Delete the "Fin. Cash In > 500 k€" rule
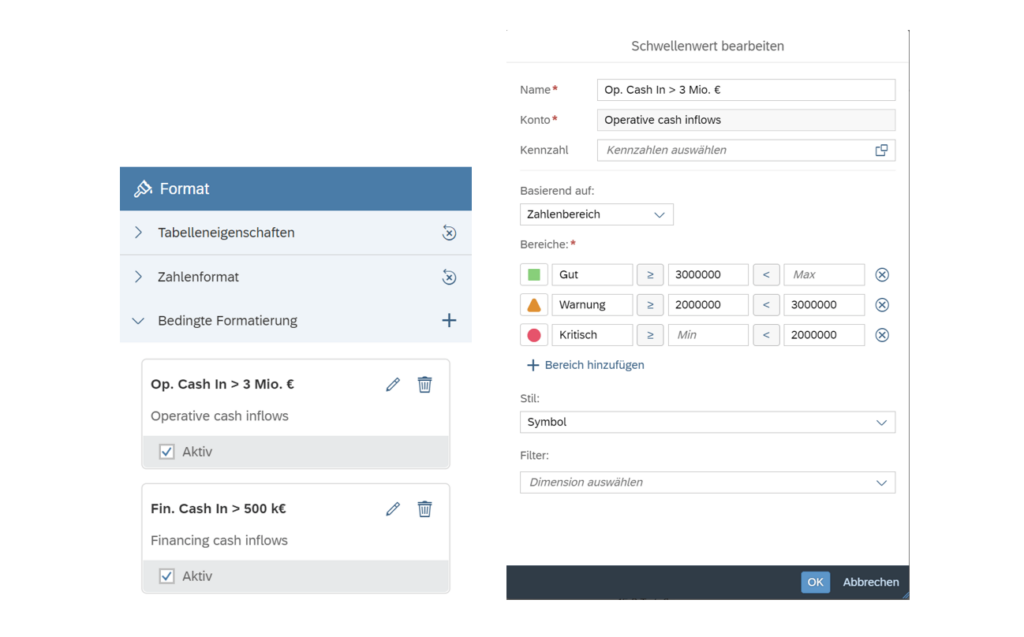The height and width of the screenshot is (637, 1024). point(424,508)
